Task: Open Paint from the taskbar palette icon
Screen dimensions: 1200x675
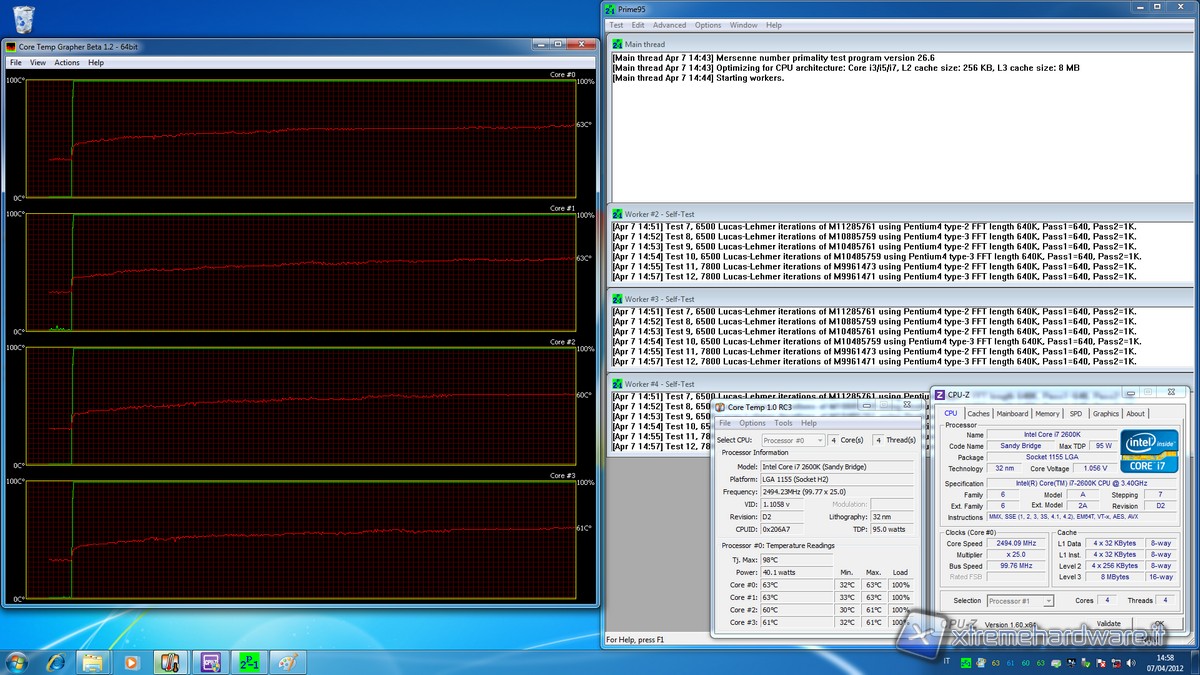Action: coord(286,661)
